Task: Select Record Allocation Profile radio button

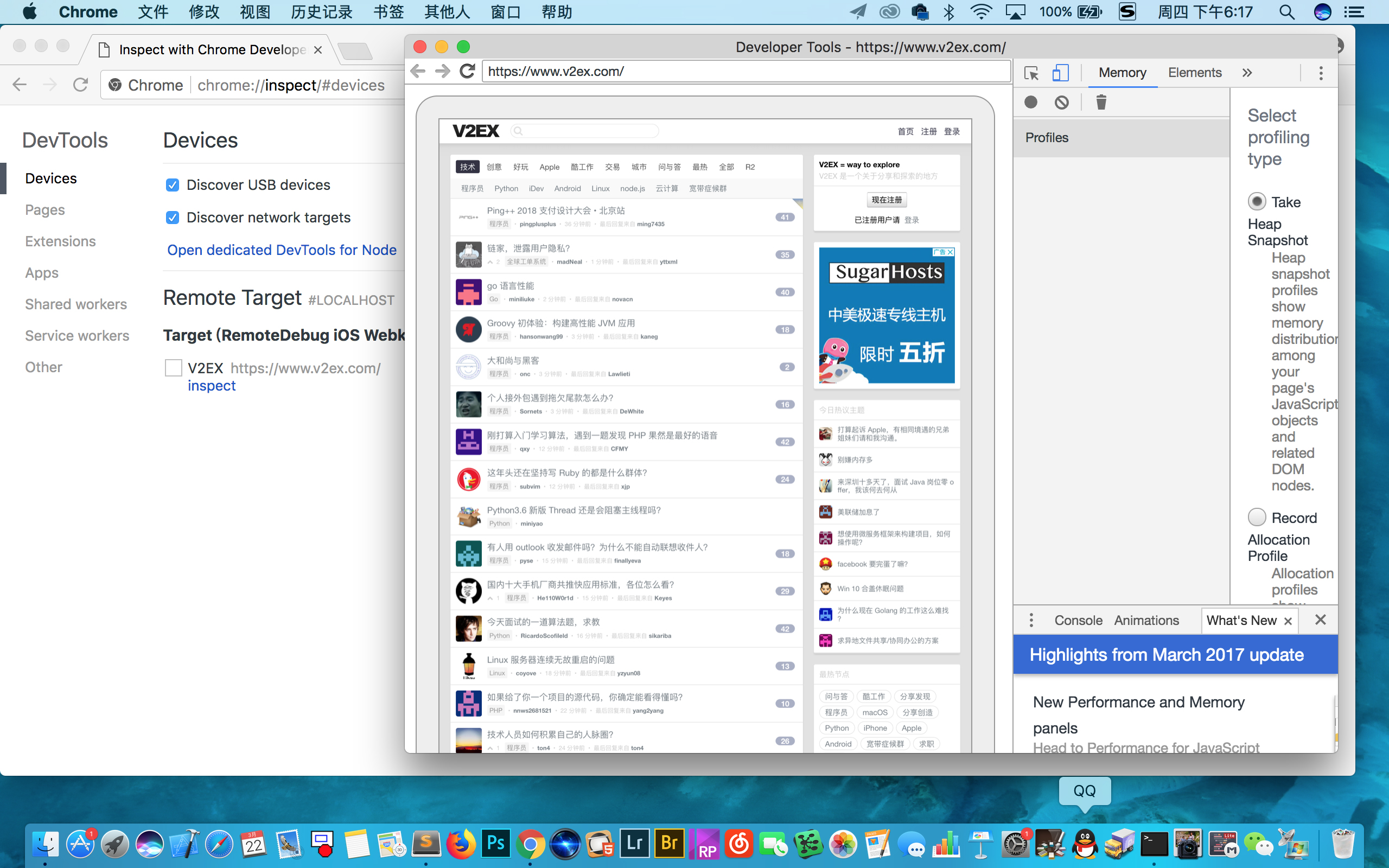Action: (x=1257, y=517)
